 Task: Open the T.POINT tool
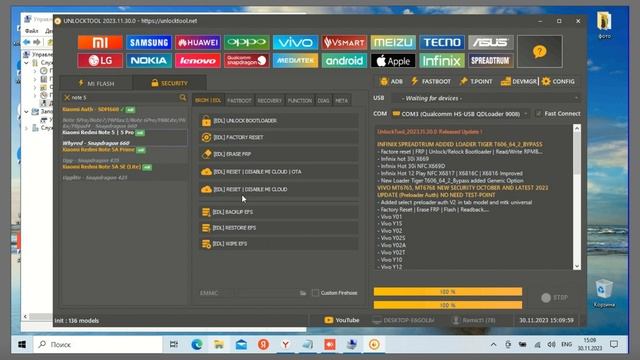tap(476, 82)
